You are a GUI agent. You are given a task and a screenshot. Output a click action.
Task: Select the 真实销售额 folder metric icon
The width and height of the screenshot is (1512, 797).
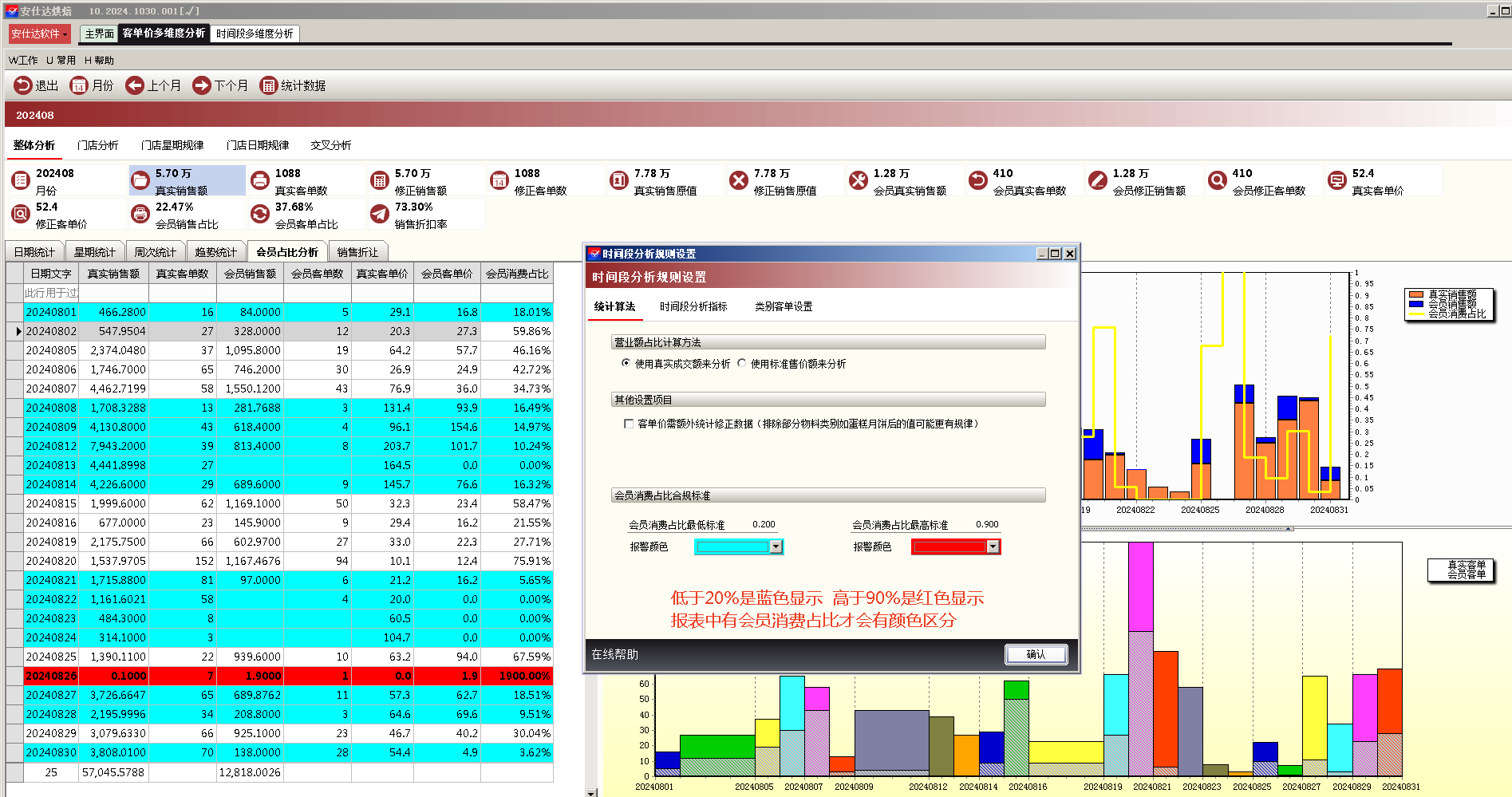pyautogui.click(x=140, y=180)
